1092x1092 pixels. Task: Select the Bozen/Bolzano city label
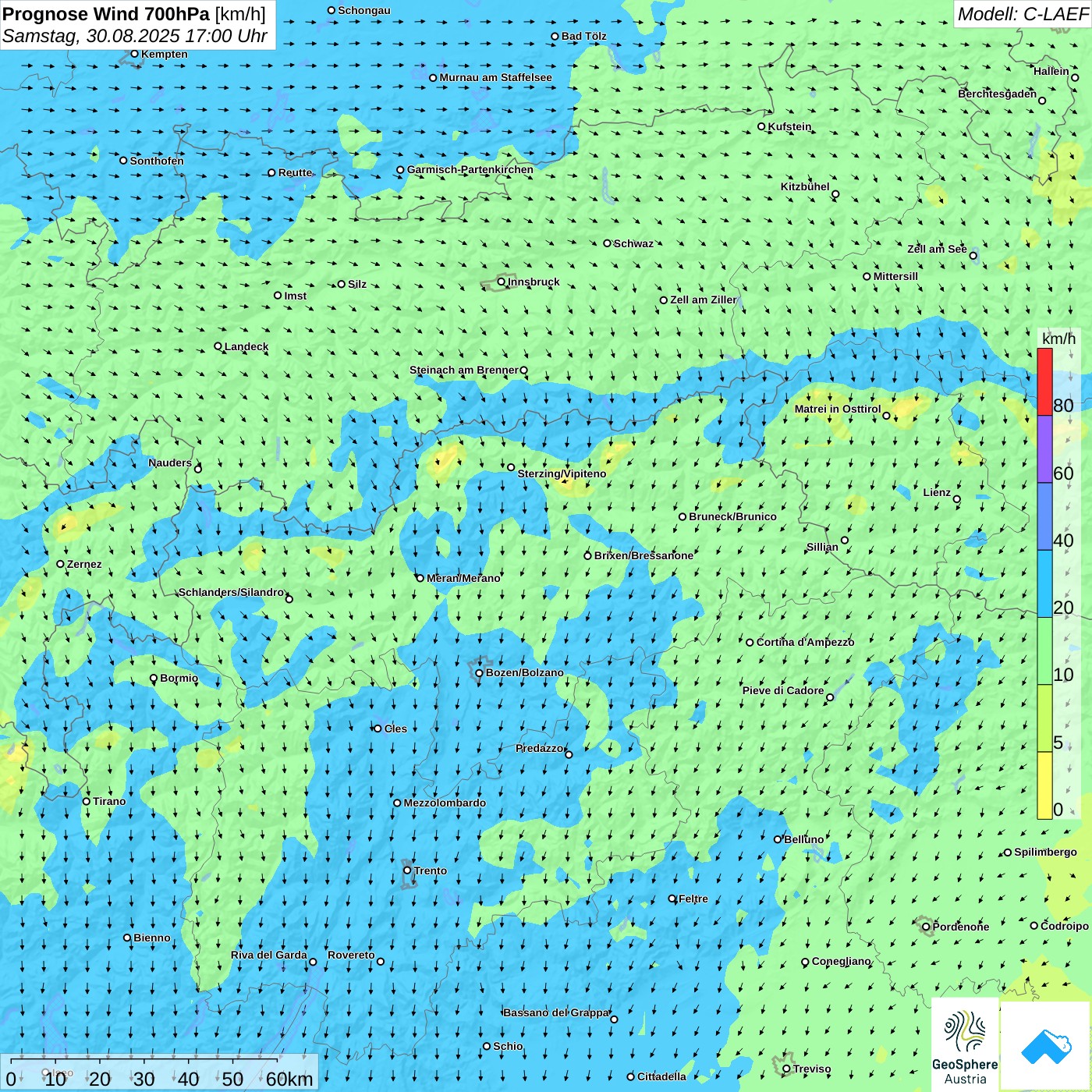point(524,672)
